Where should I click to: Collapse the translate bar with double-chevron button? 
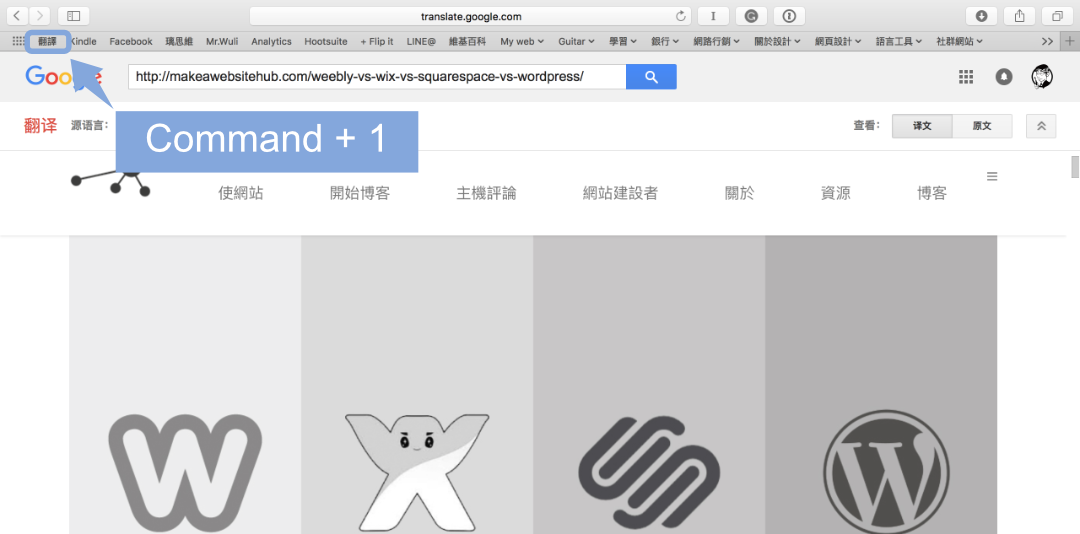pyautogui.click(x=1041, y=126)
